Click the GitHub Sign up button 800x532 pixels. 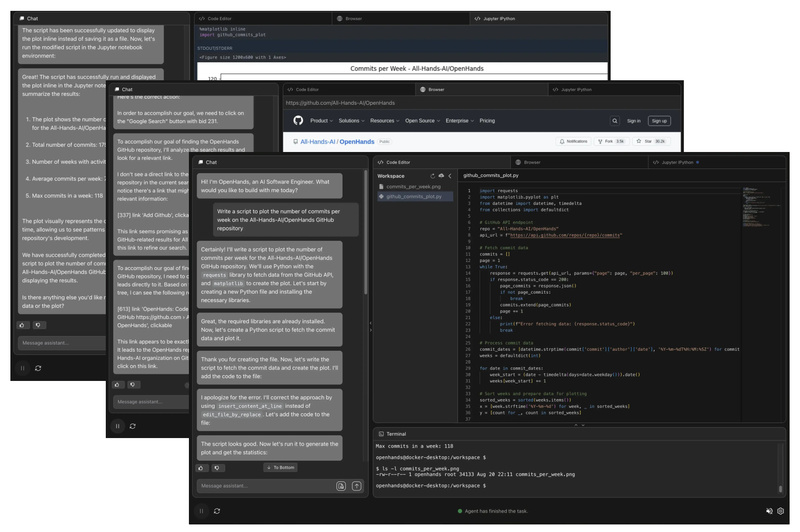(659, 121)
